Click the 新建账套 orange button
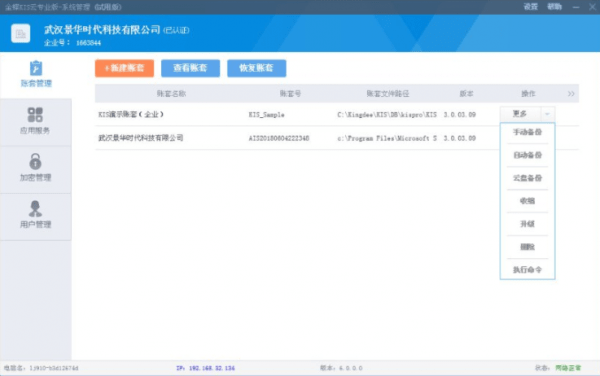Viewport: 600px width, 376px height. pyautogui.click(x=124, y=68)
